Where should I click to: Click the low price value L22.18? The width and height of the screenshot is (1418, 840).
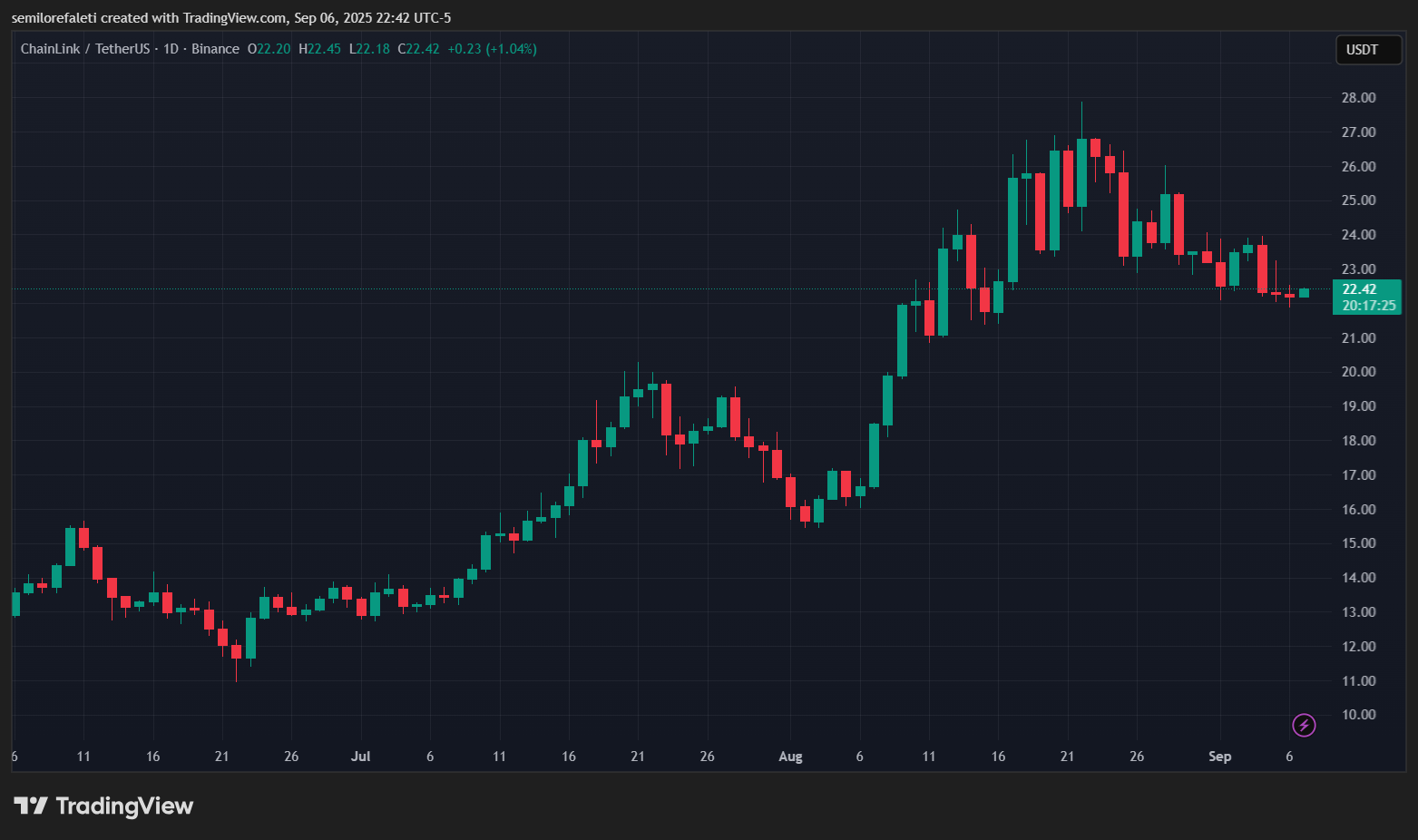point(369,49)
